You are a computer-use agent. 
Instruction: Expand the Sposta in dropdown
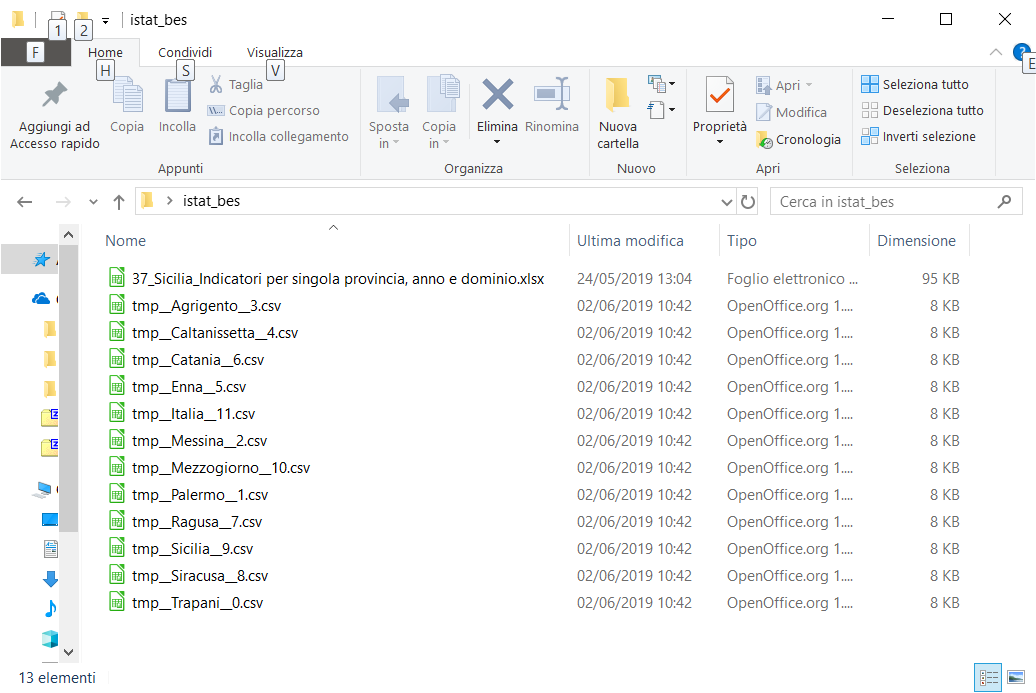(x=388, y=143)
